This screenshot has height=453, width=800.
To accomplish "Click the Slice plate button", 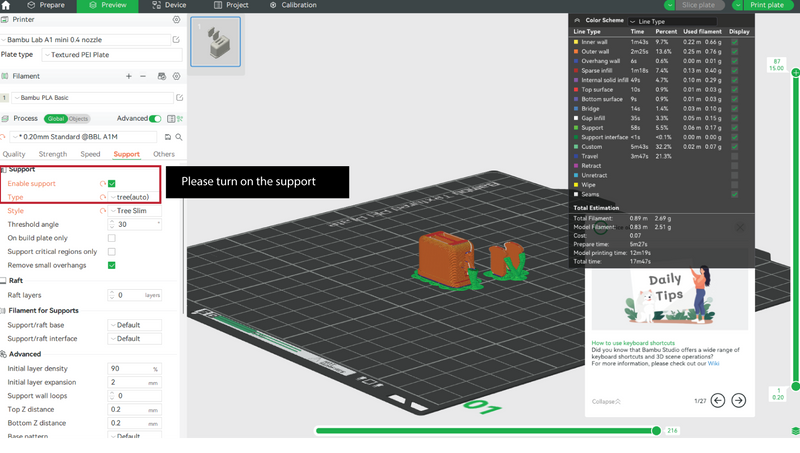I will pos(698,5).
